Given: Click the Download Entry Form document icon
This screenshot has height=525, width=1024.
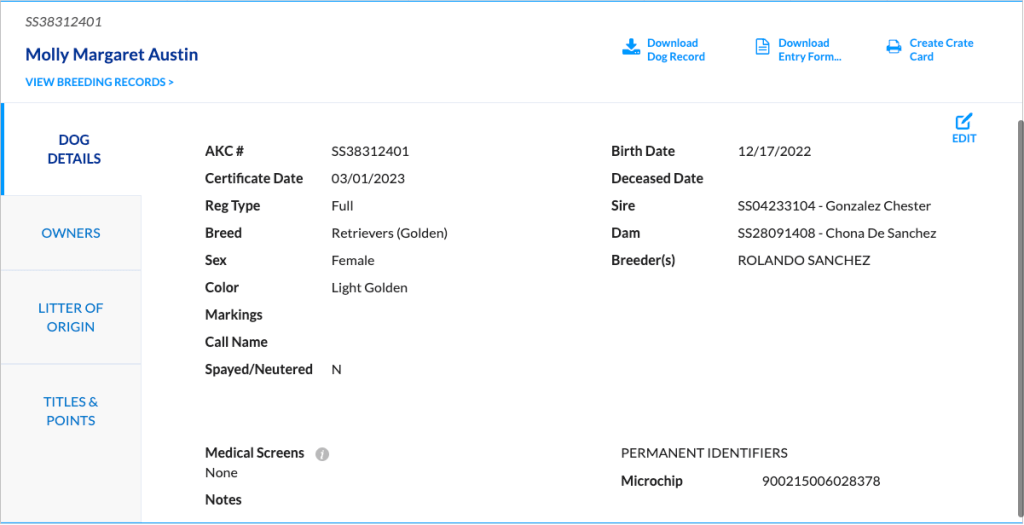Looking at the screenshot, I should coord(762,47).
